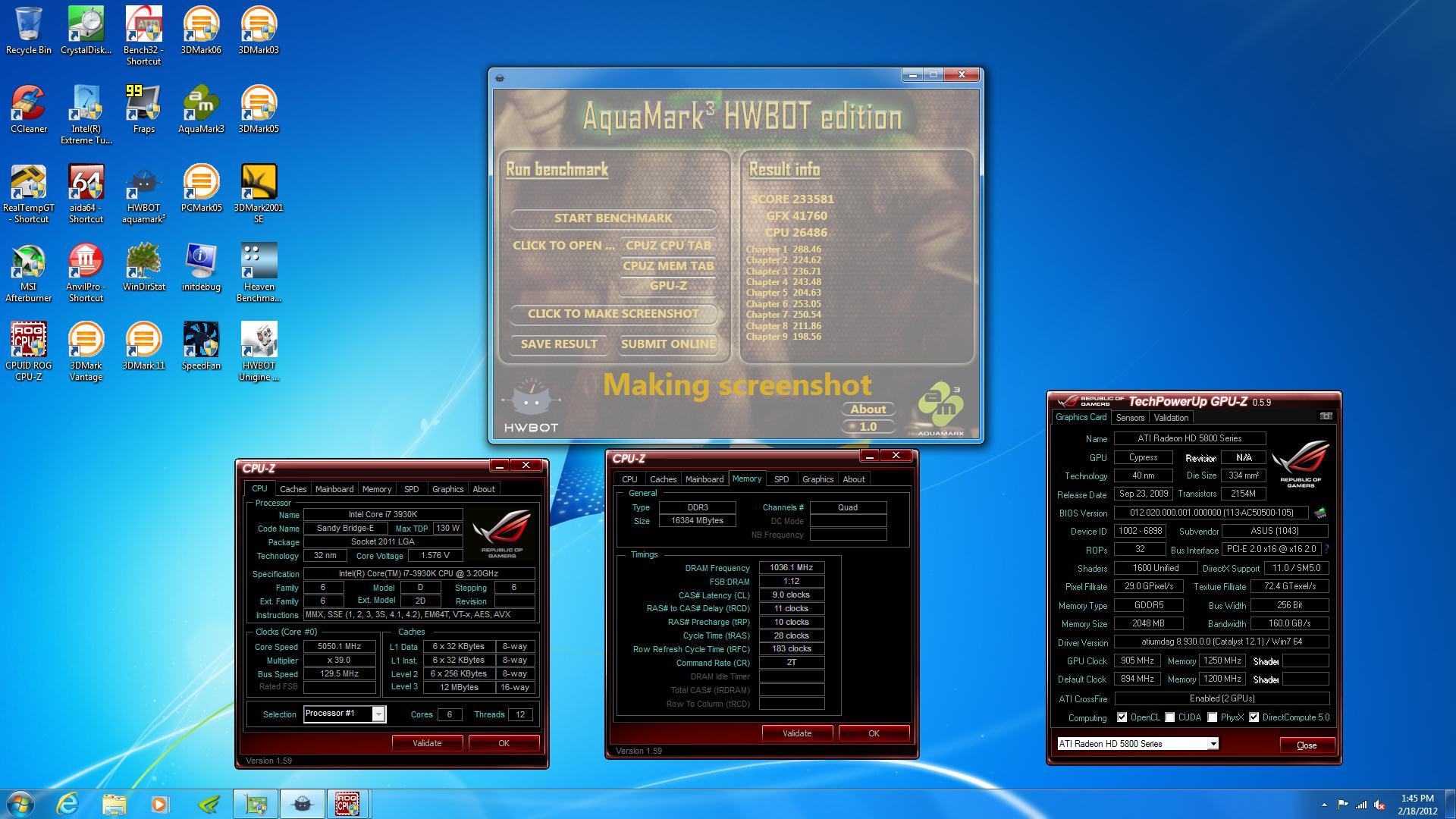
Task: Click GPU-Z button in AquaMark
Action: pyautogui.click(x=668, y=286)
